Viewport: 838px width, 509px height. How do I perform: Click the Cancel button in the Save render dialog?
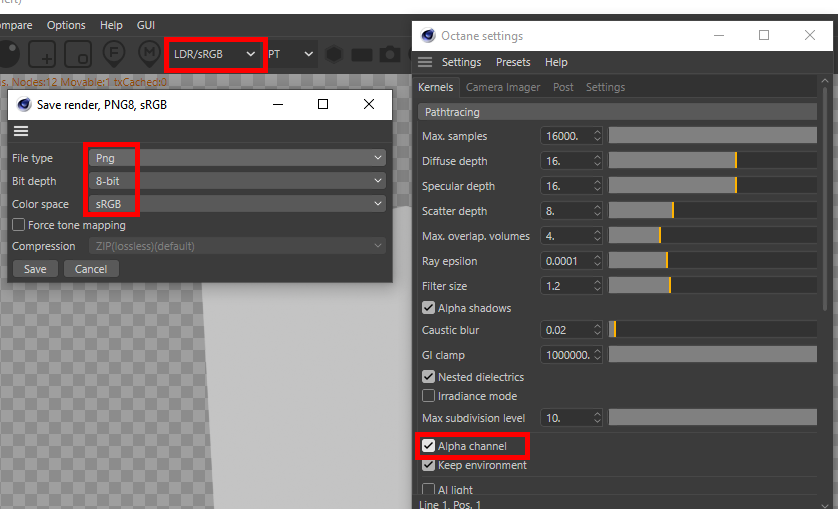pos(91,269)
